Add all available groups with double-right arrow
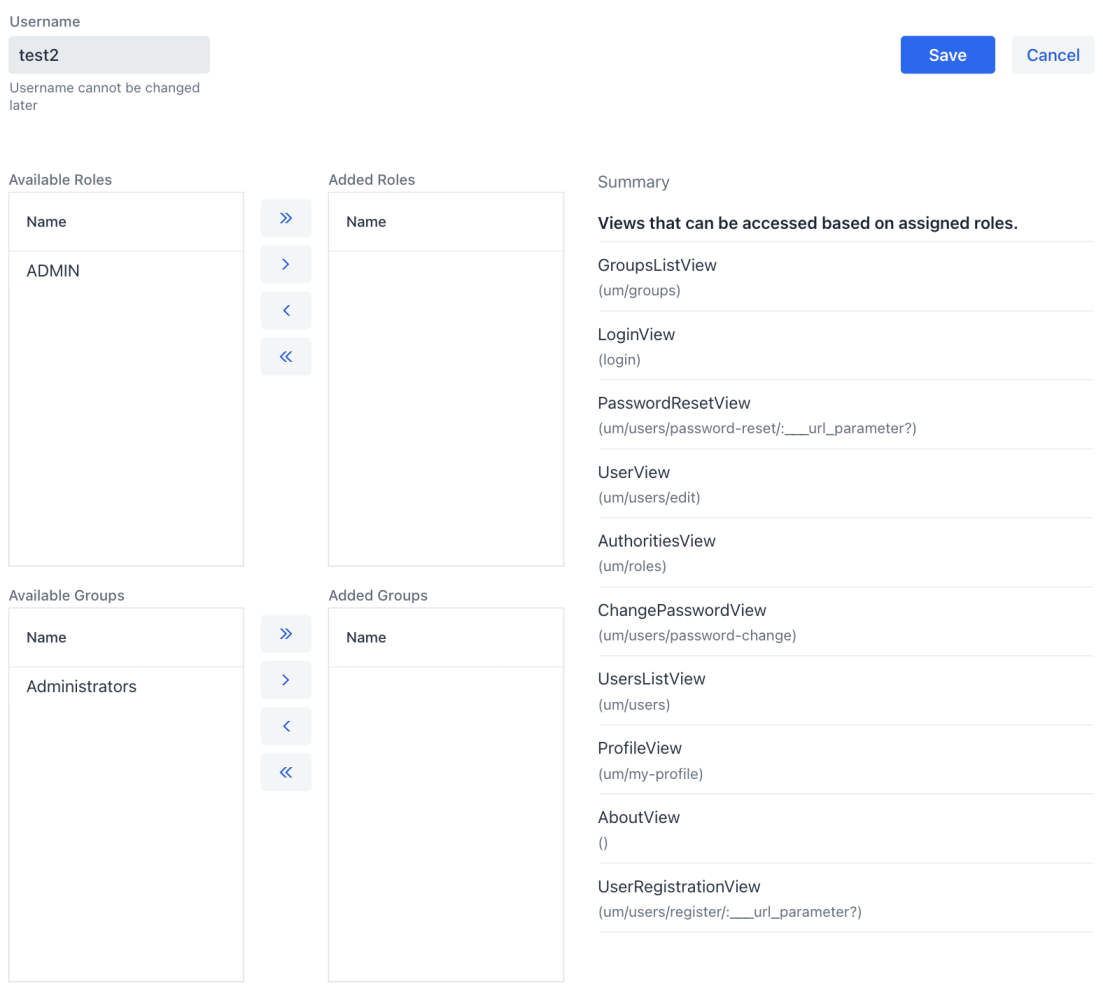The image size is (1103, 991). [286, 634]
